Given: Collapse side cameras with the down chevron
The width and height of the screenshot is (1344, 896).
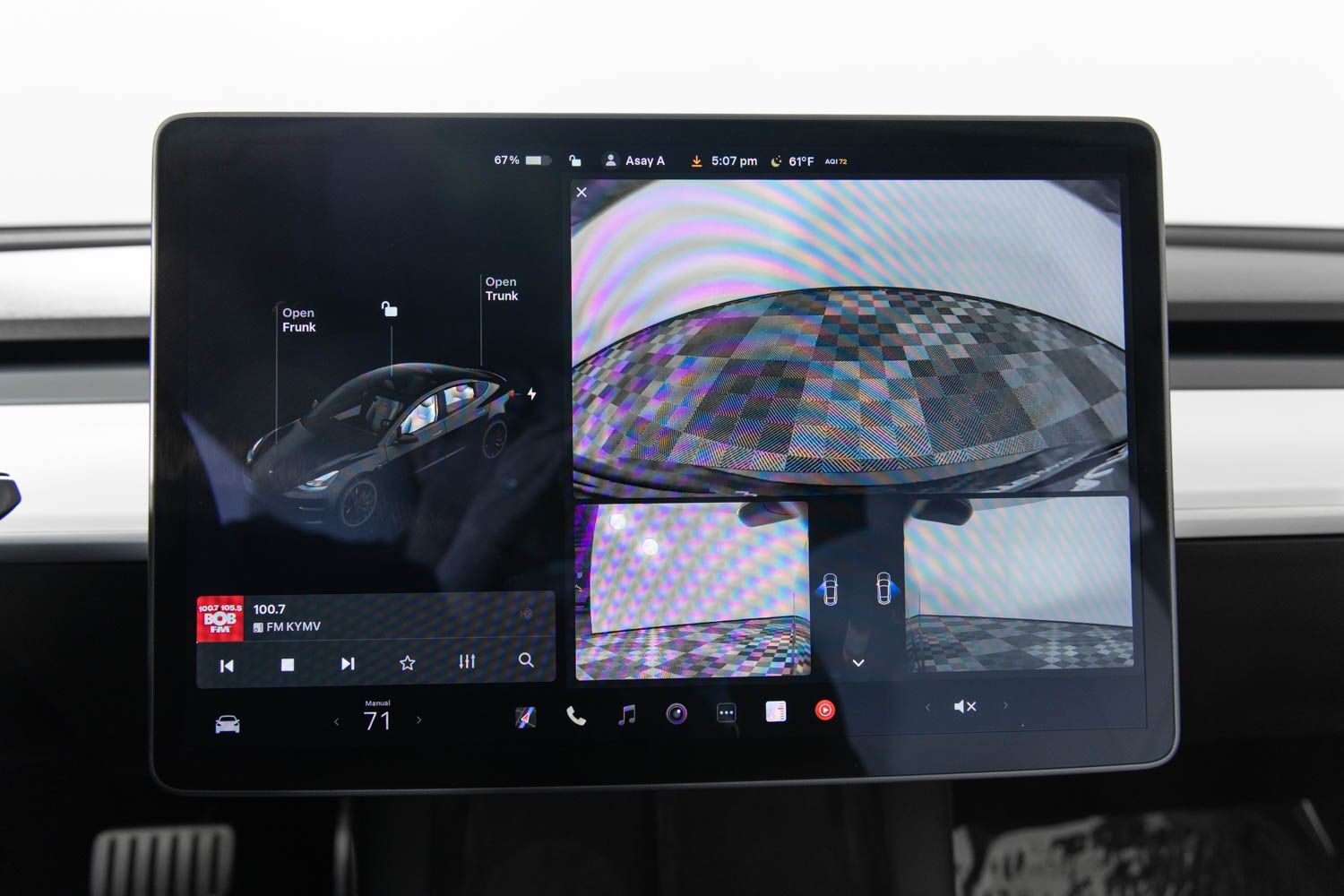Looking at the screenshot, I should (x=858, y=663).
